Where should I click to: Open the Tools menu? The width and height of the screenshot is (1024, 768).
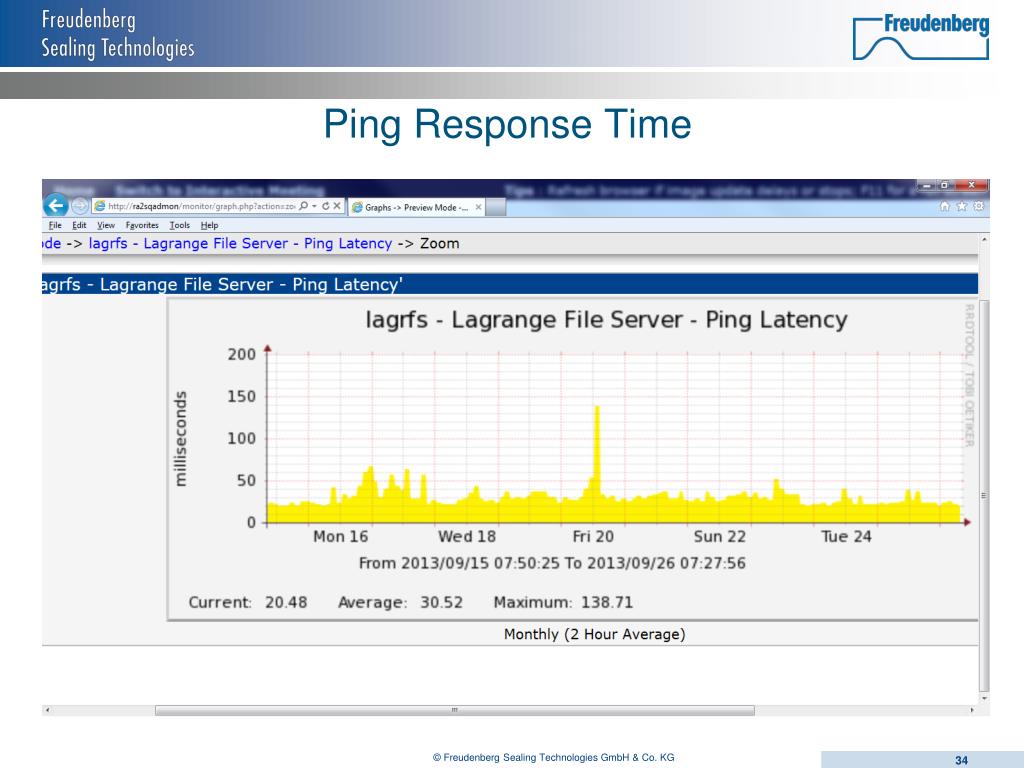click(178, 225)
